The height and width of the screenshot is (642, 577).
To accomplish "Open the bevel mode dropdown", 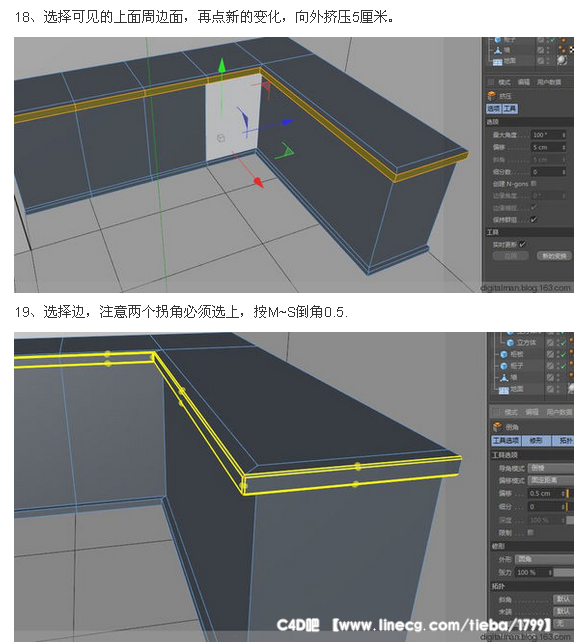I will pos(551,468).
